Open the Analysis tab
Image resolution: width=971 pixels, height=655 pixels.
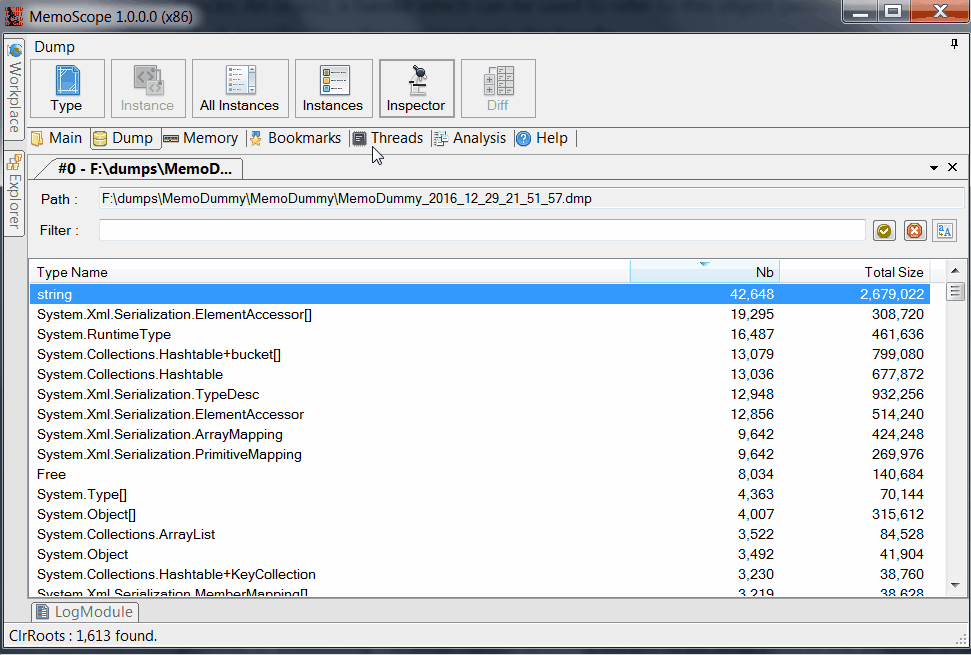[x=470, y=138]
